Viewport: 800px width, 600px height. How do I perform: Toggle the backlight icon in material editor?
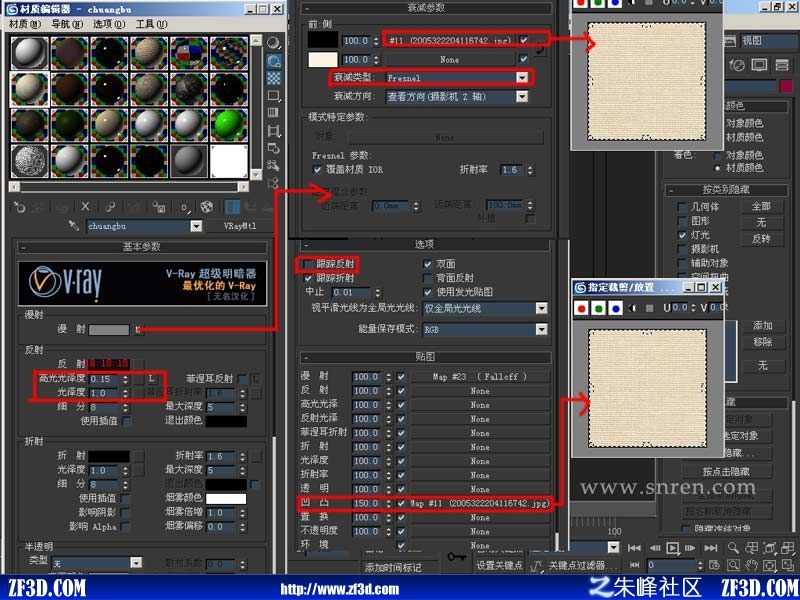(x=273, y=61)
